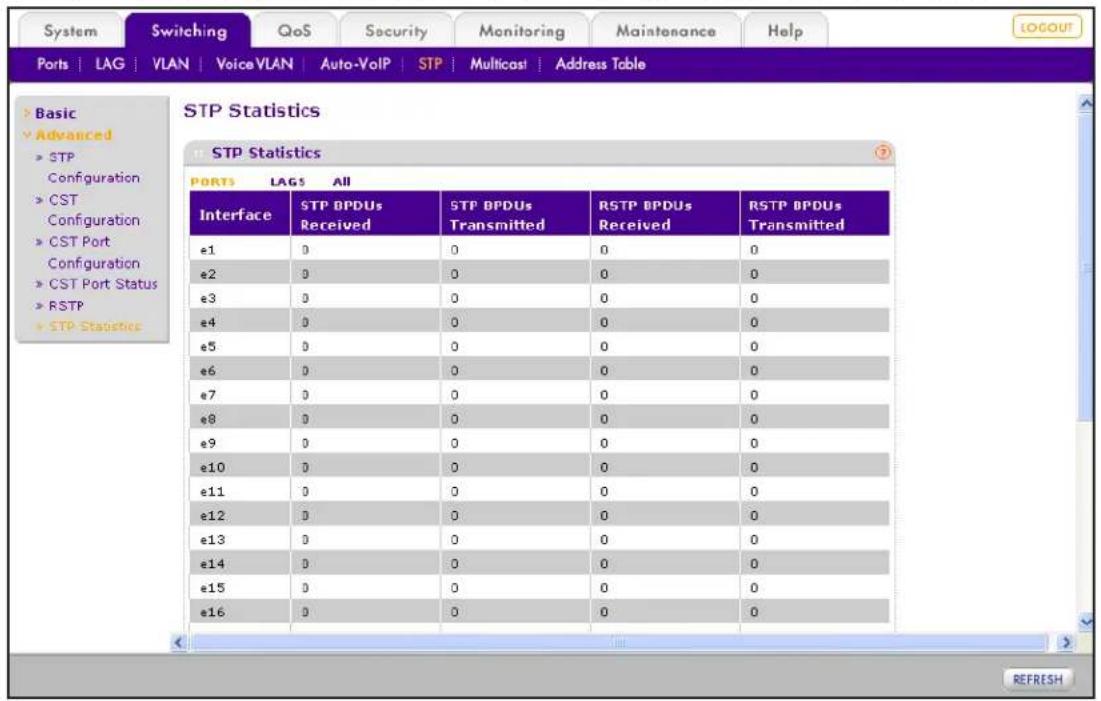Select interface row e9
This screenshot has width=1101, height=701.
pos(539,443)
